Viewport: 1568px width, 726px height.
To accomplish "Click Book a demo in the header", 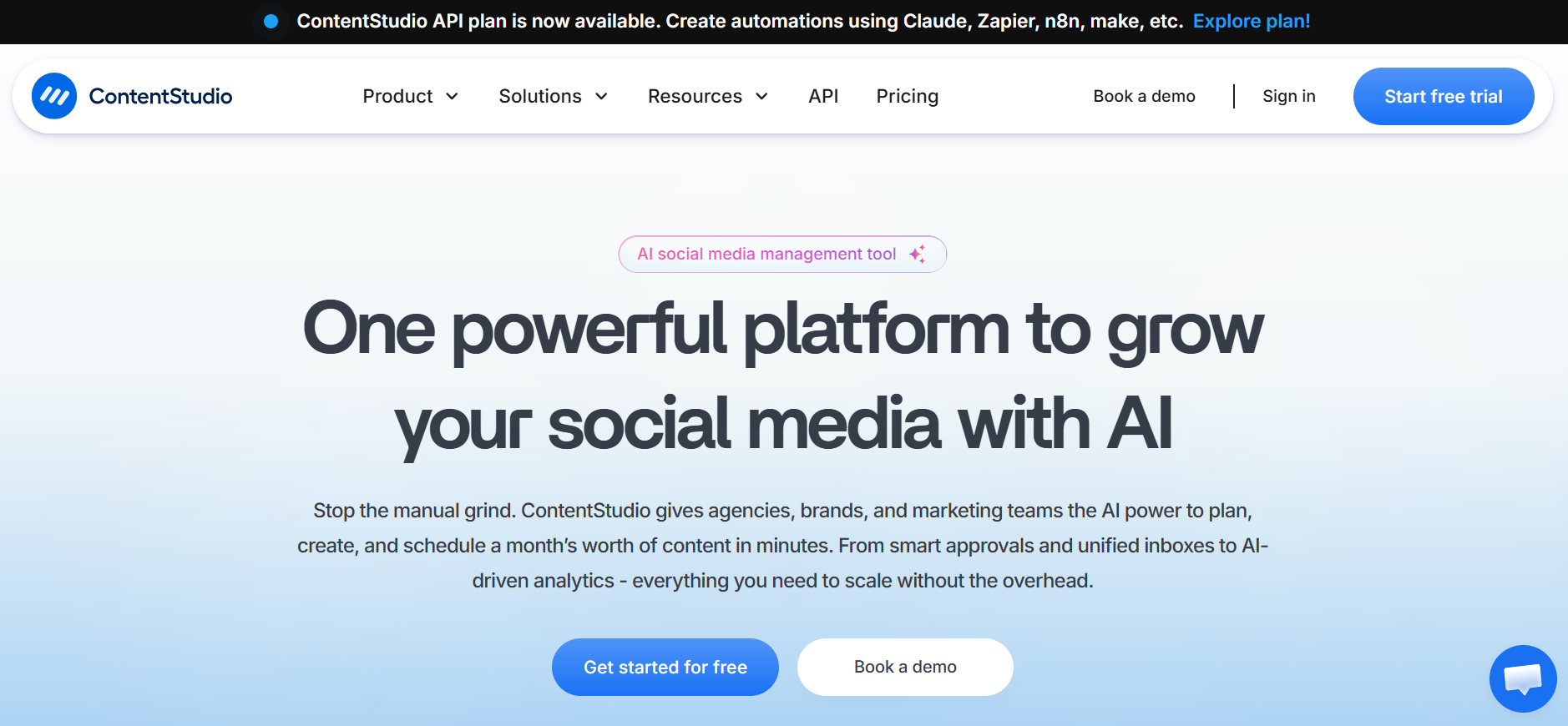I will pyautogui.click(x=1144, y=96).
